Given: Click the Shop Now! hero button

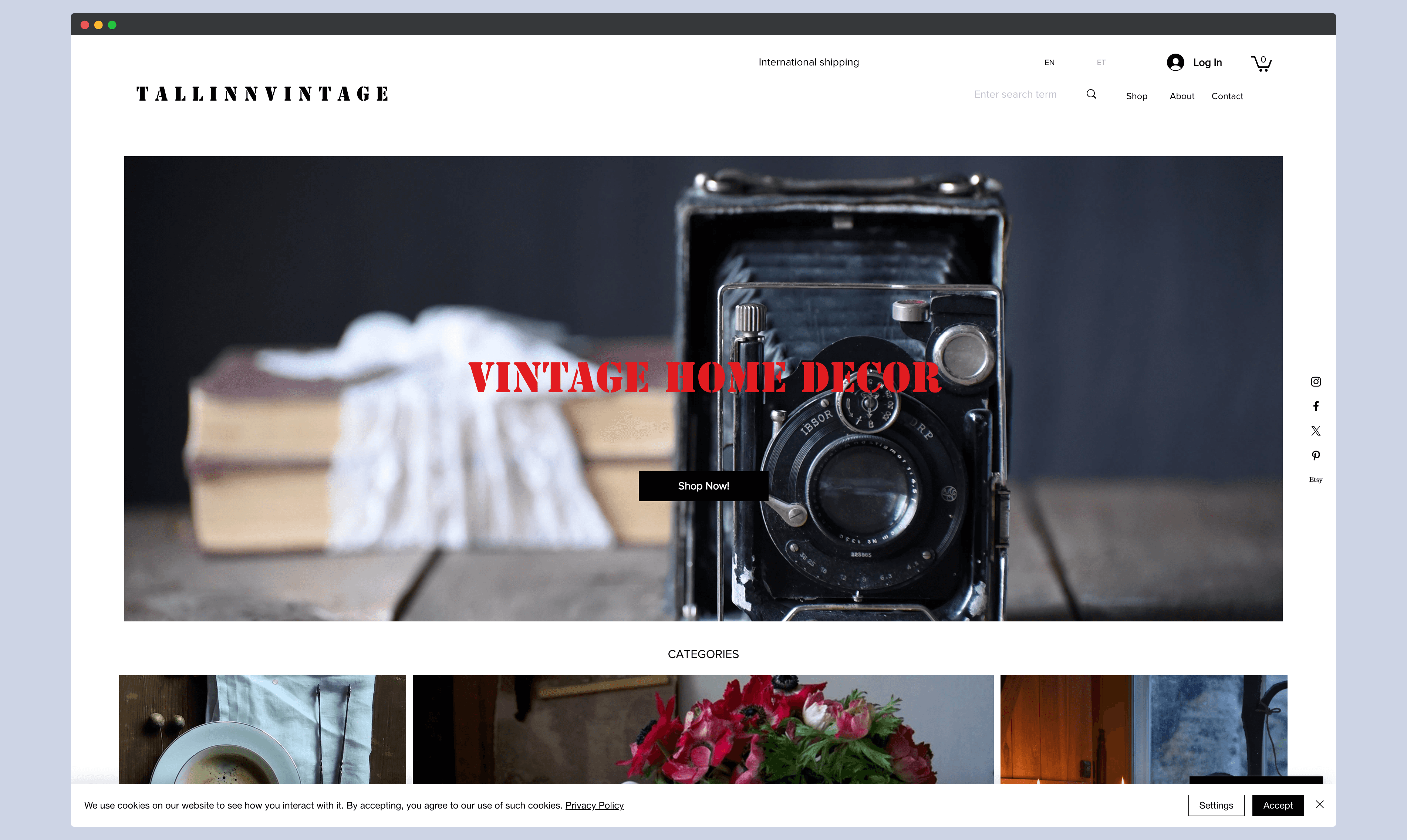Looking at the screenshot, I should [703, 486].
